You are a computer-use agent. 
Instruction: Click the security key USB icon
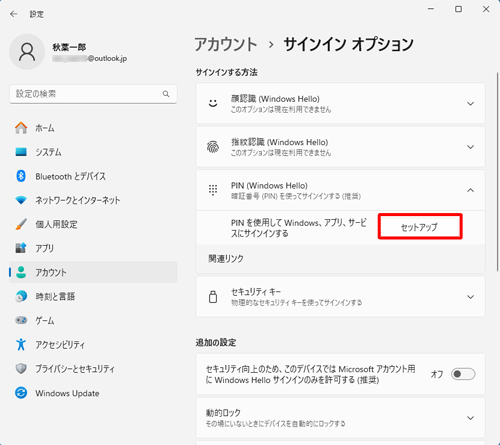[213, 297]
